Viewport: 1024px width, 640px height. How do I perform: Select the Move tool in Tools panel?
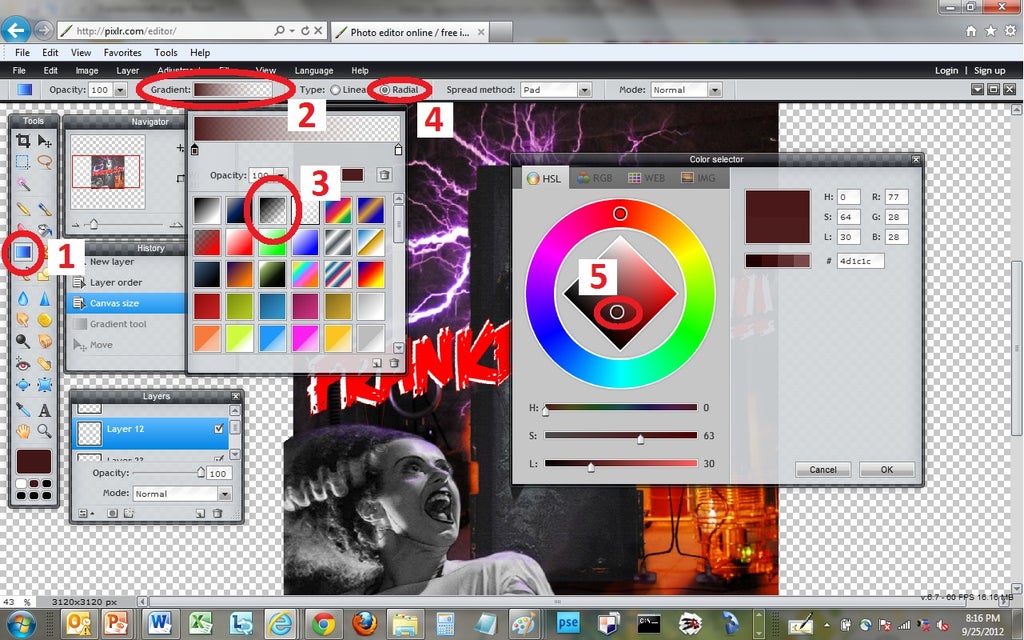[44, 140]
